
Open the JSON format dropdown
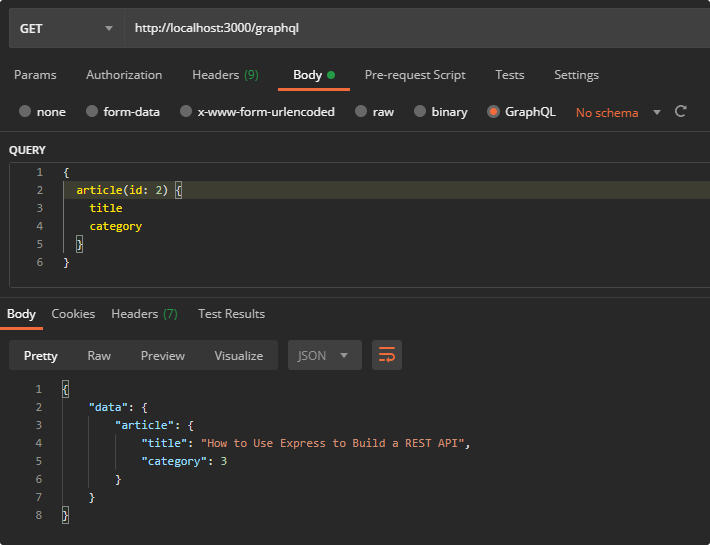point(324,355)
